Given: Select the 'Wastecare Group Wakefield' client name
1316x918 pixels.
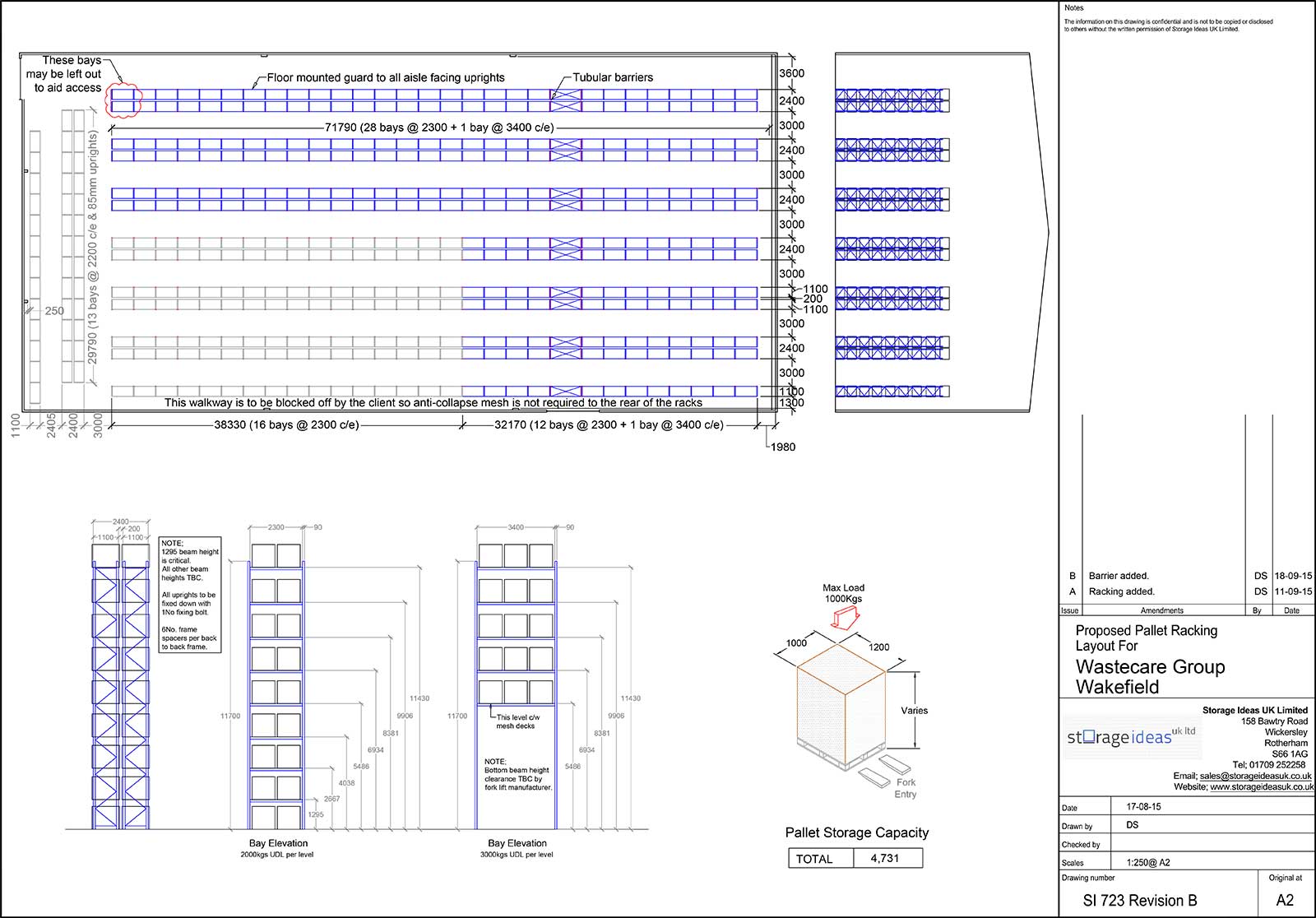Looking at the screenshot, I should pyautogui.click(x=1150, y=677).
